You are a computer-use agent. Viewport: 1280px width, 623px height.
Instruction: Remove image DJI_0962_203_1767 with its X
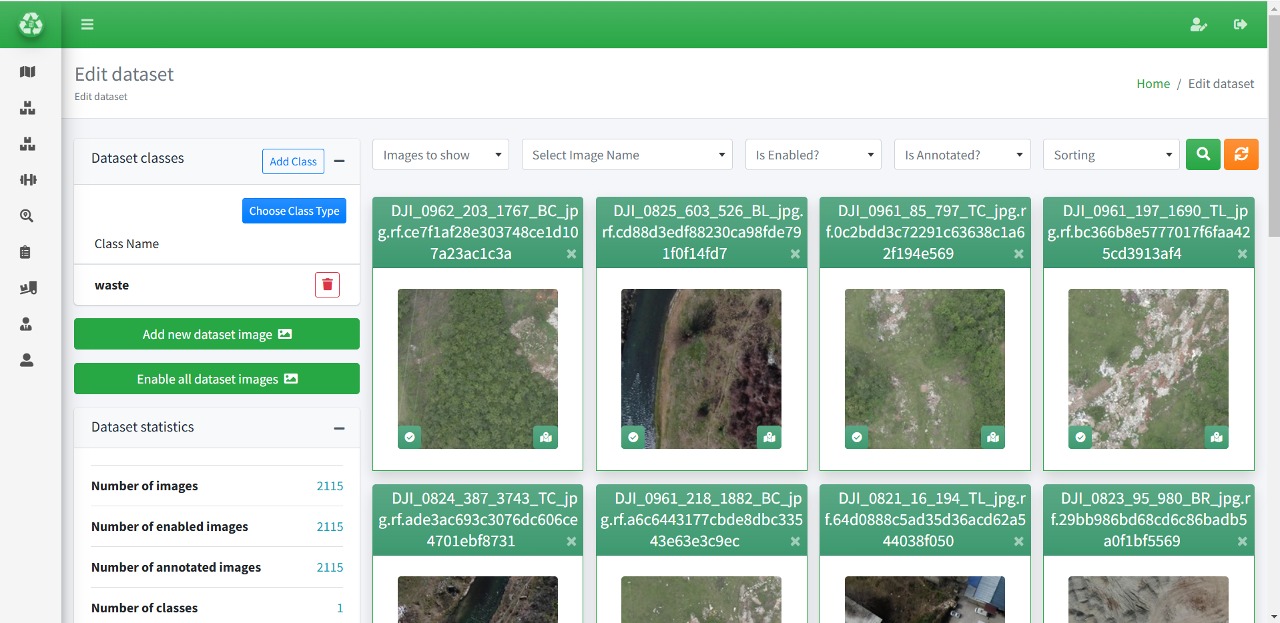pos(572,254)
